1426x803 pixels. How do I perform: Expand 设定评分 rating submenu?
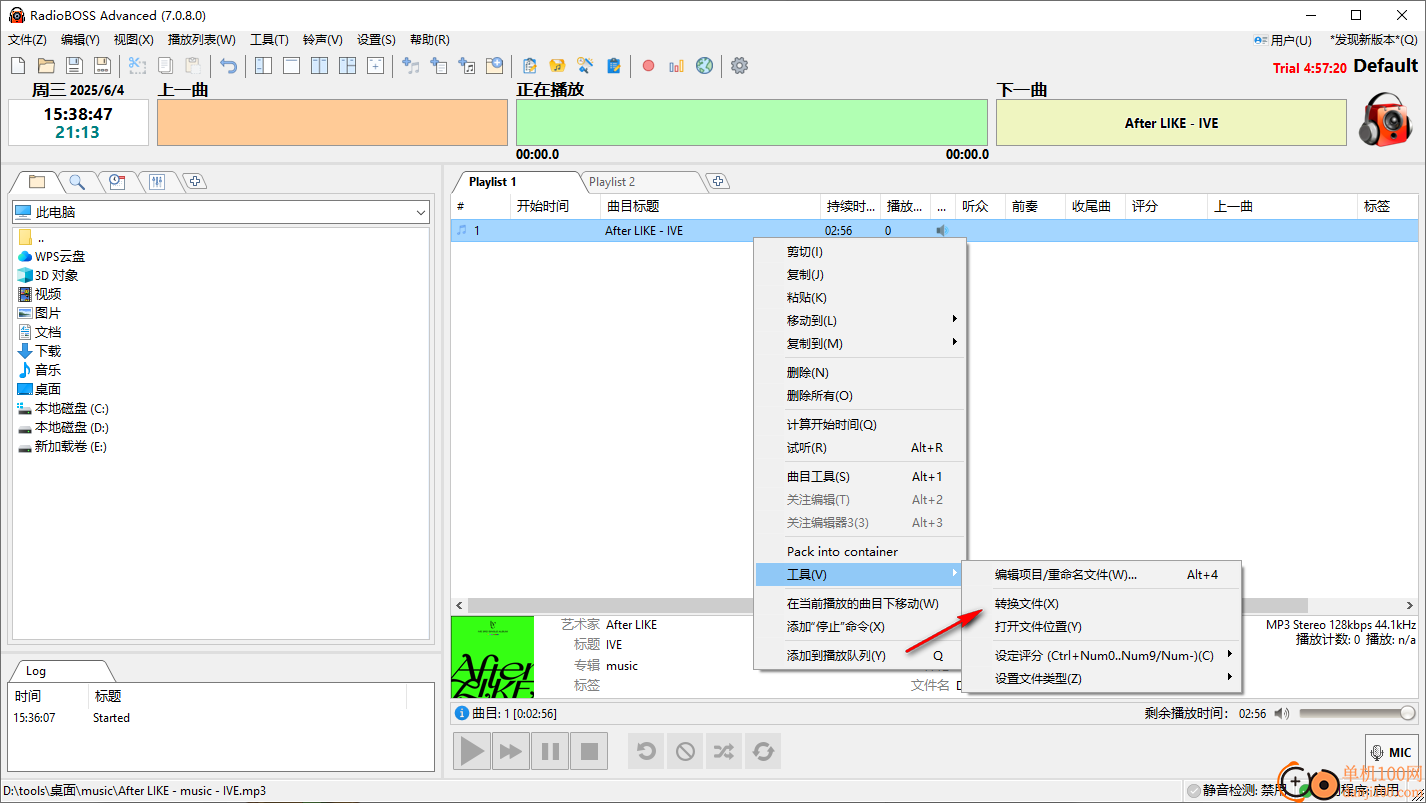[1102, 655]
